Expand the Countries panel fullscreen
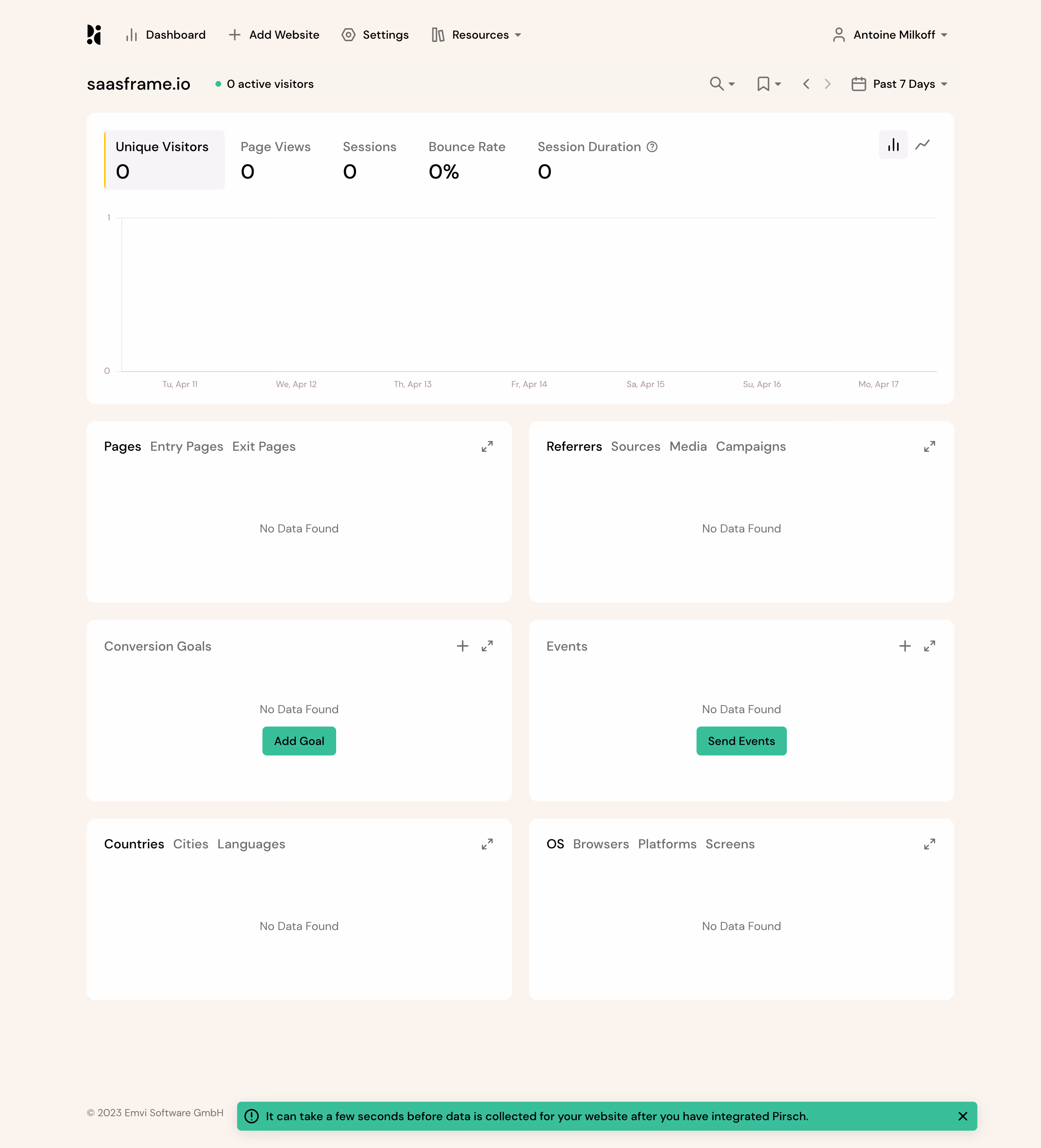This screenshot has height=1148, width=1041. [x=487, y=844]
